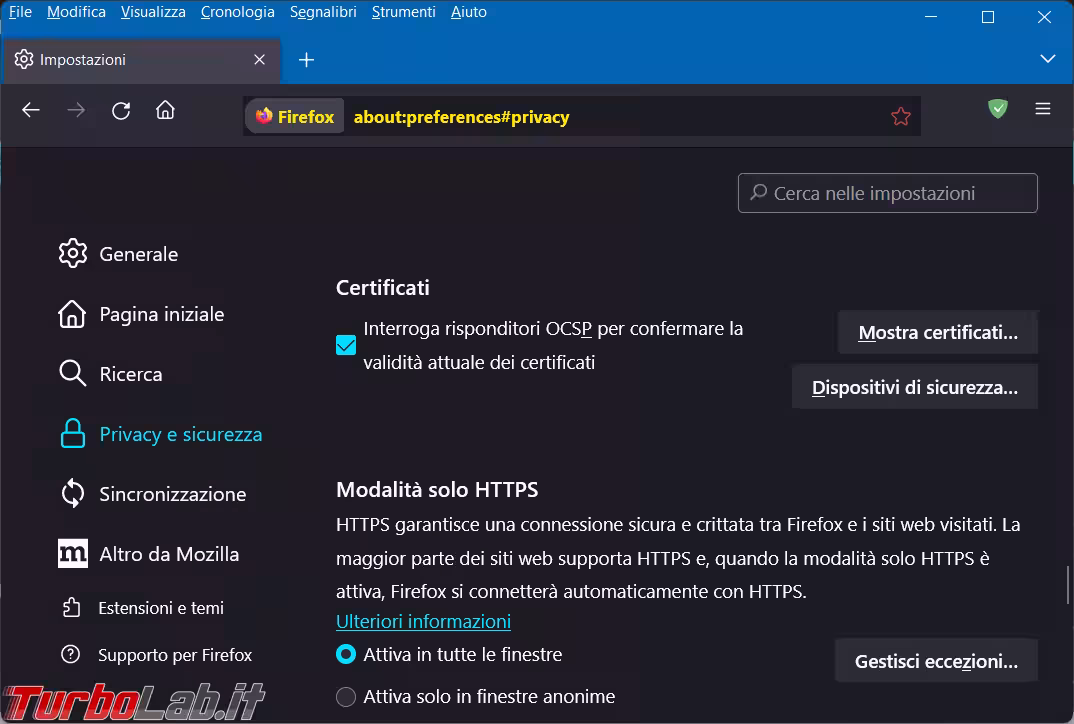Open Sincronizzazione settings in sidebar

[172, 494]
